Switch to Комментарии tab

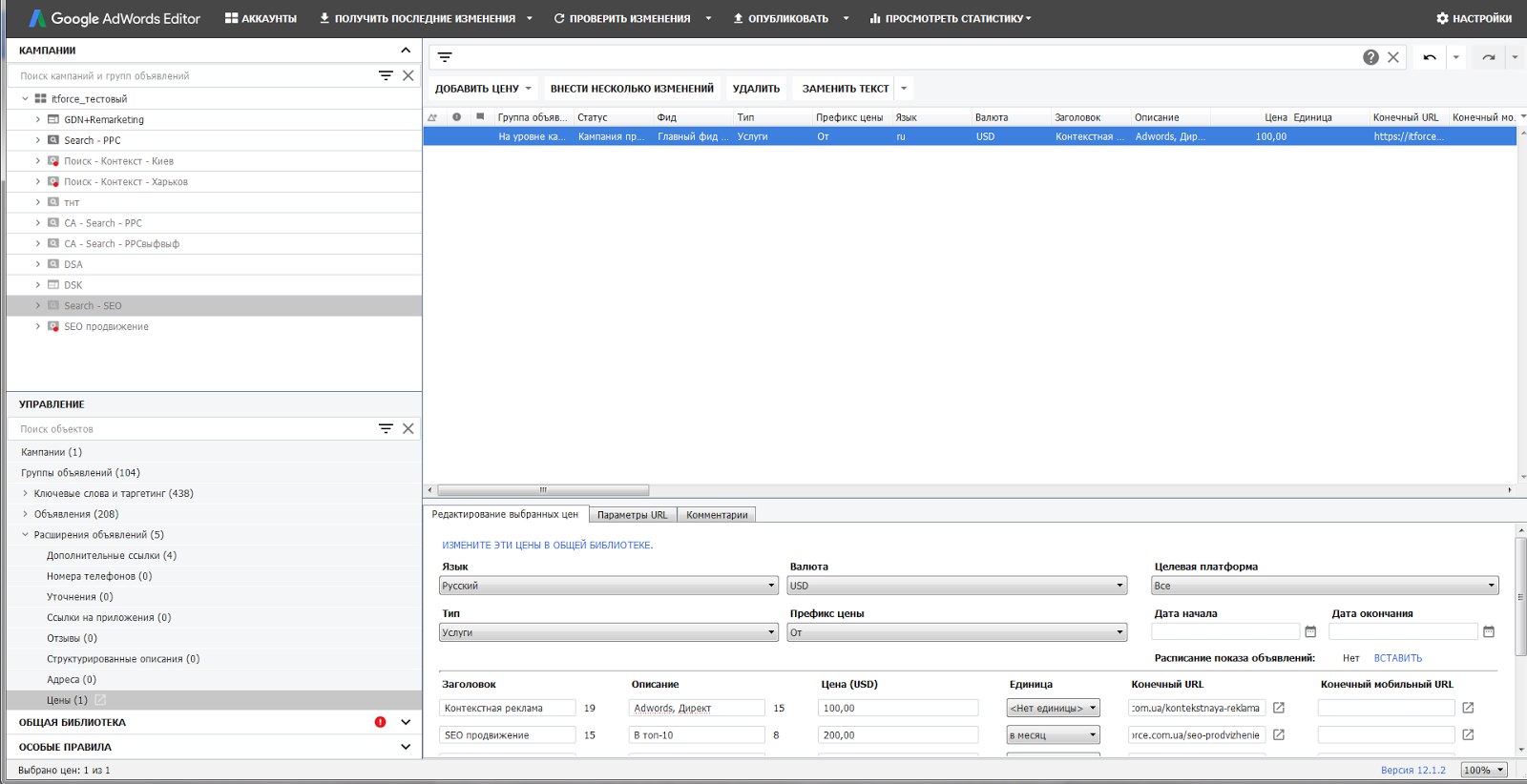pyautogui.click(x=717, y=515)
